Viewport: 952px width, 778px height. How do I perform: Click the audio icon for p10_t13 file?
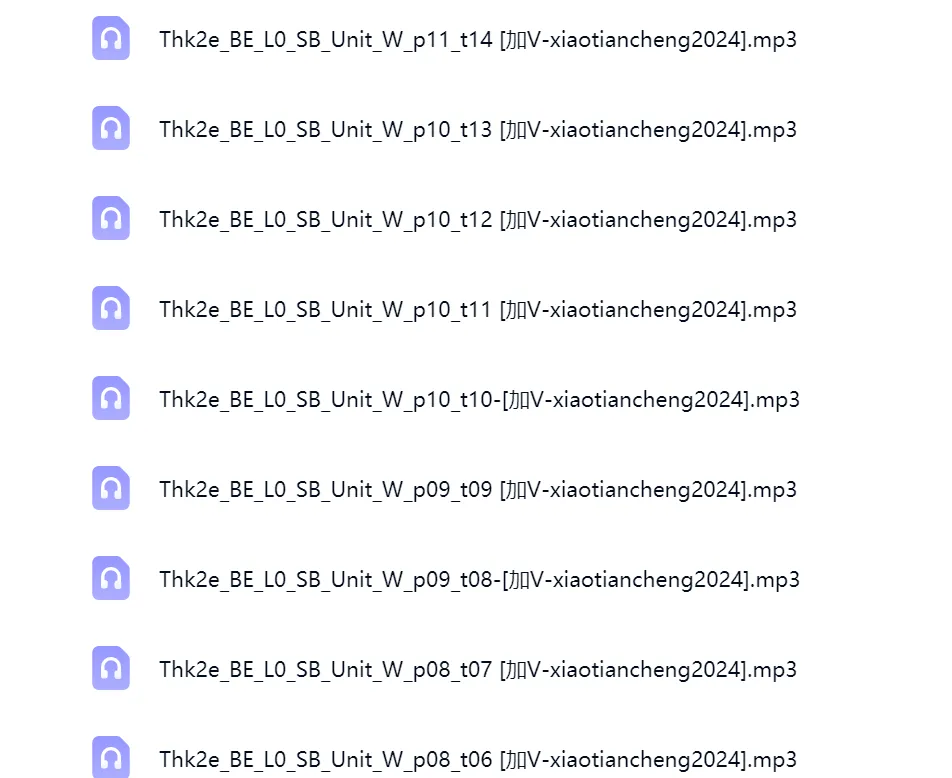point(110,128)
